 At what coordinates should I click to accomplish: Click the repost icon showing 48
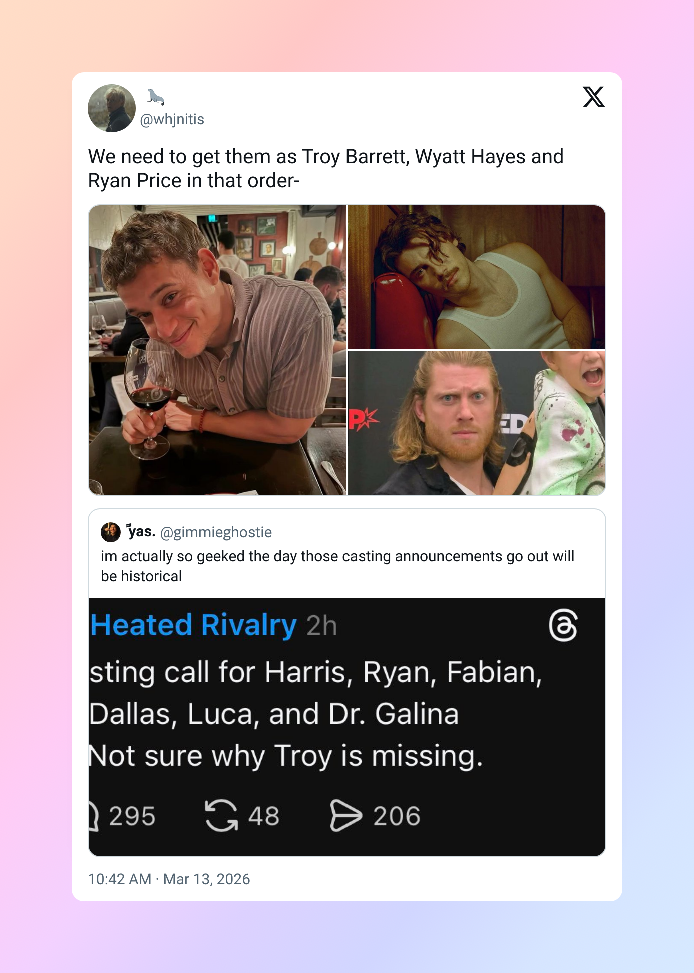coord(222,815)
